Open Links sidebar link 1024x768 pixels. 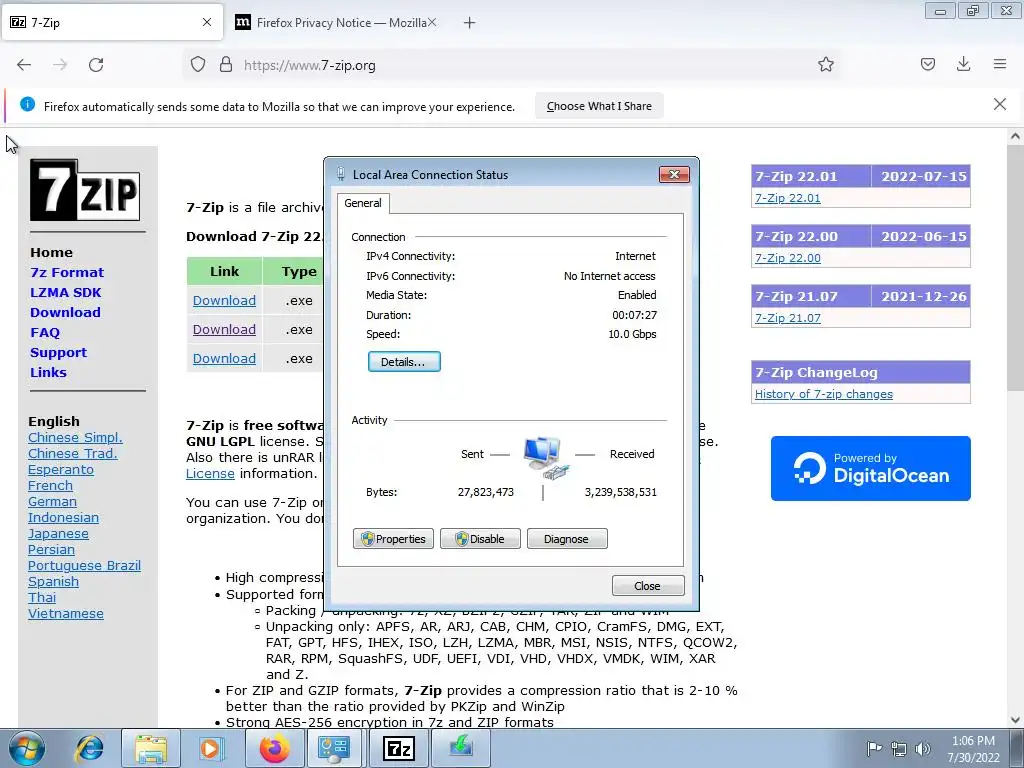(x=48, y=372)
